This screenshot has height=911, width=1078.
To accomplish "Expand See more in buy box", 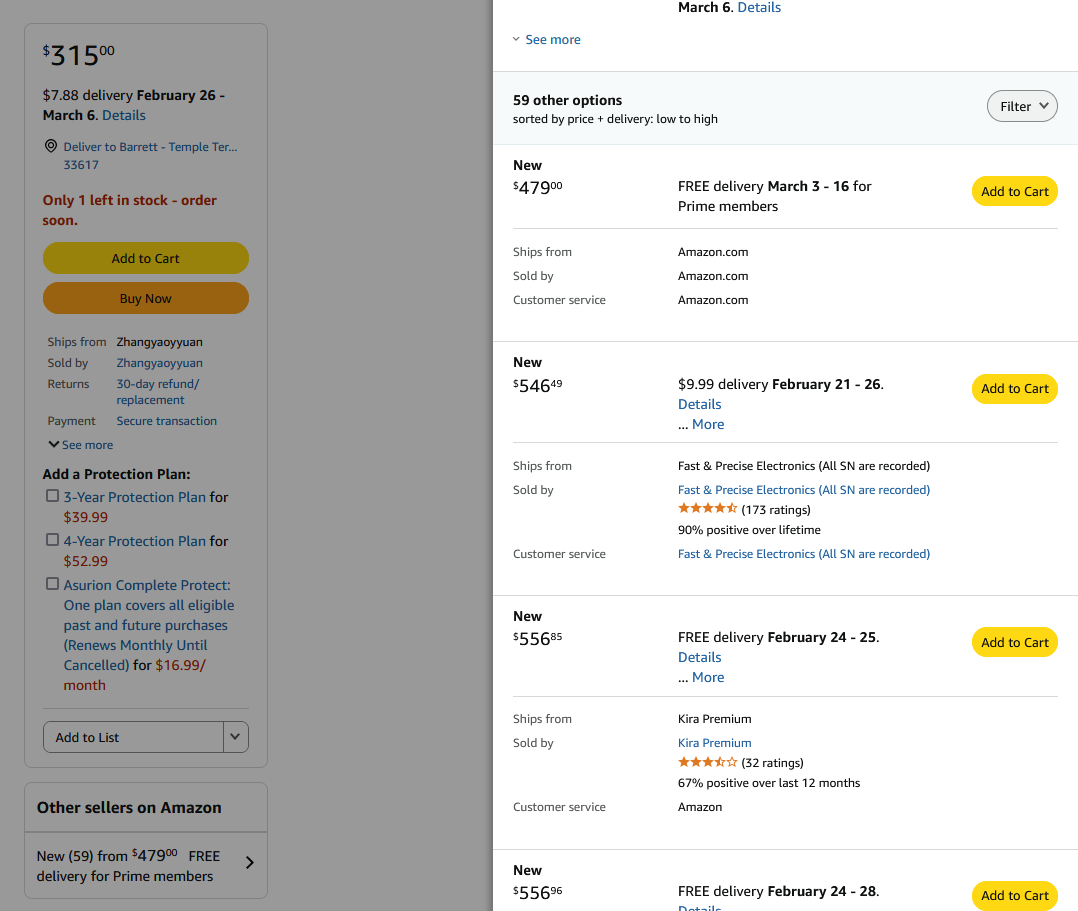I will [81, 445].
